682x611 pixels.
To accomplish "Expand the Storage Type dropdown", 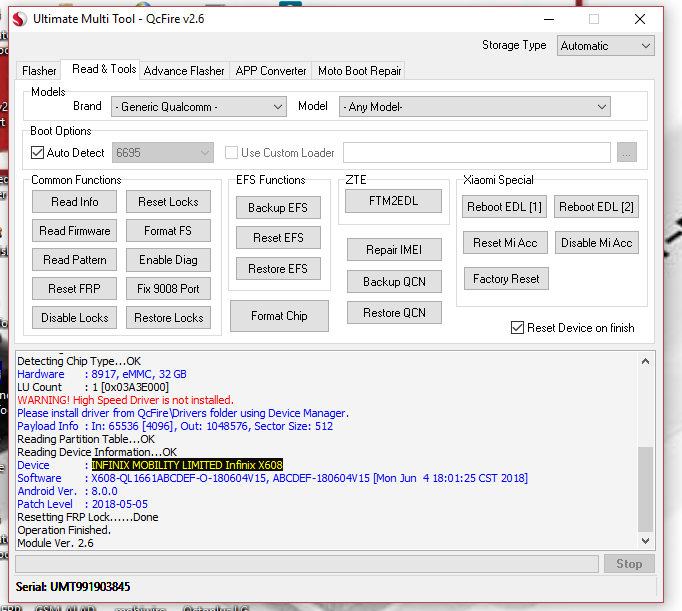I will (x=605, y=46).
